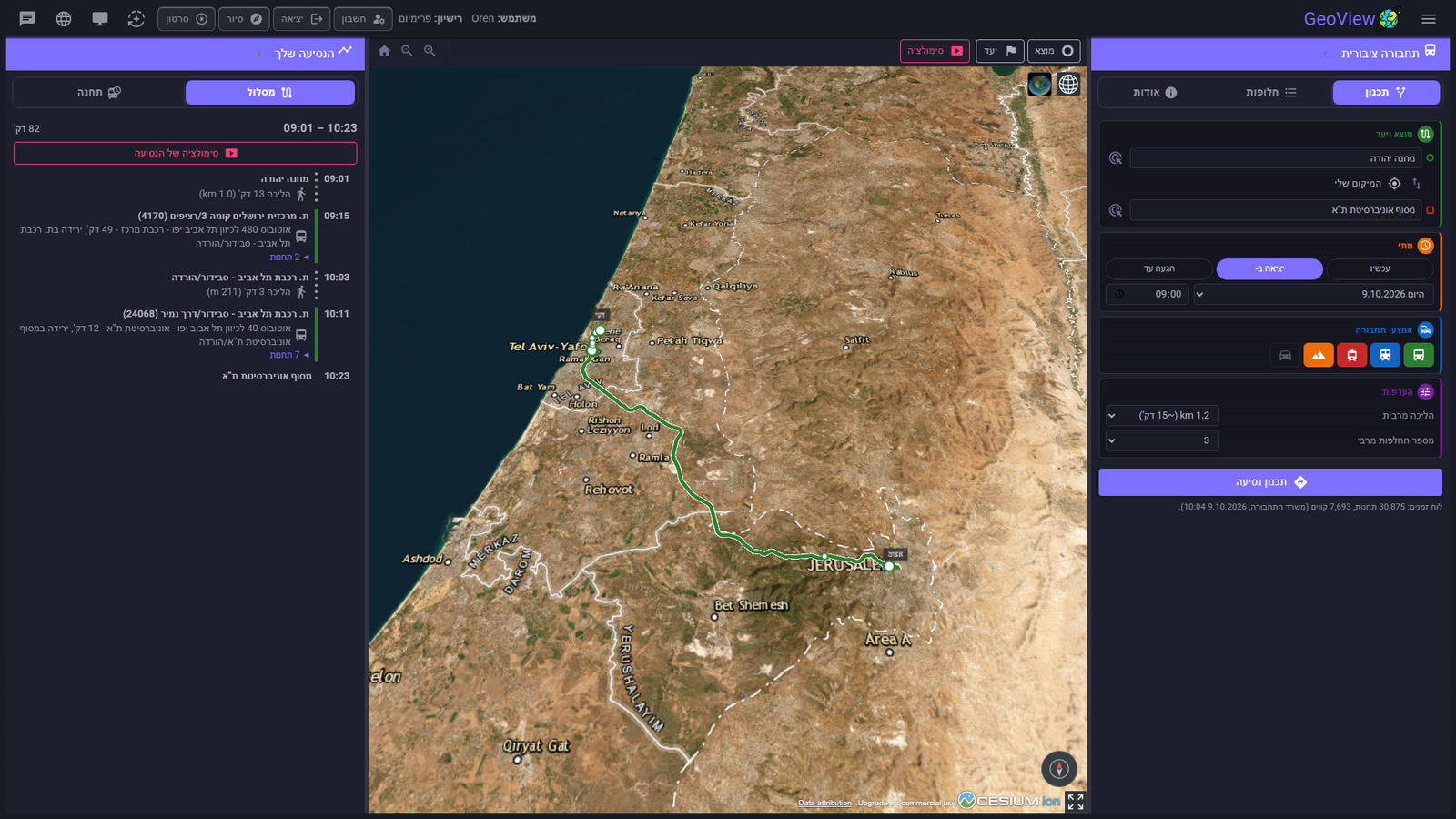Screen dimensions: 1456x819
Task: Toggle orange cable car transport mode
Action: point(1318,355)
